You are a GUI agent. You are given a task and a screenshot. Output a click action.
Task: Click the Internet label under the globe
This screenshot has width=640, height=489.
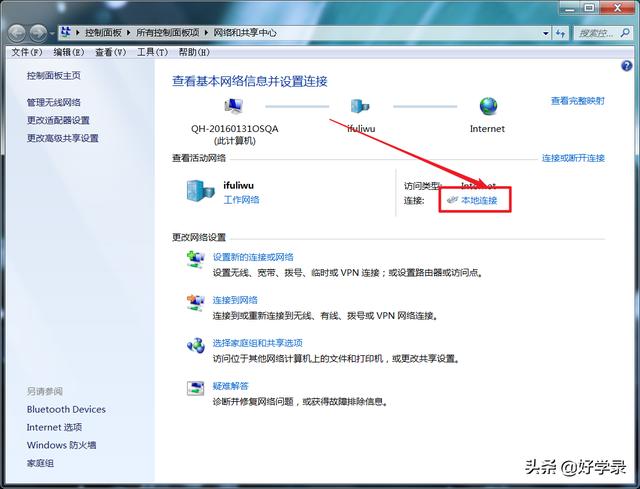(x=487, y=129)
